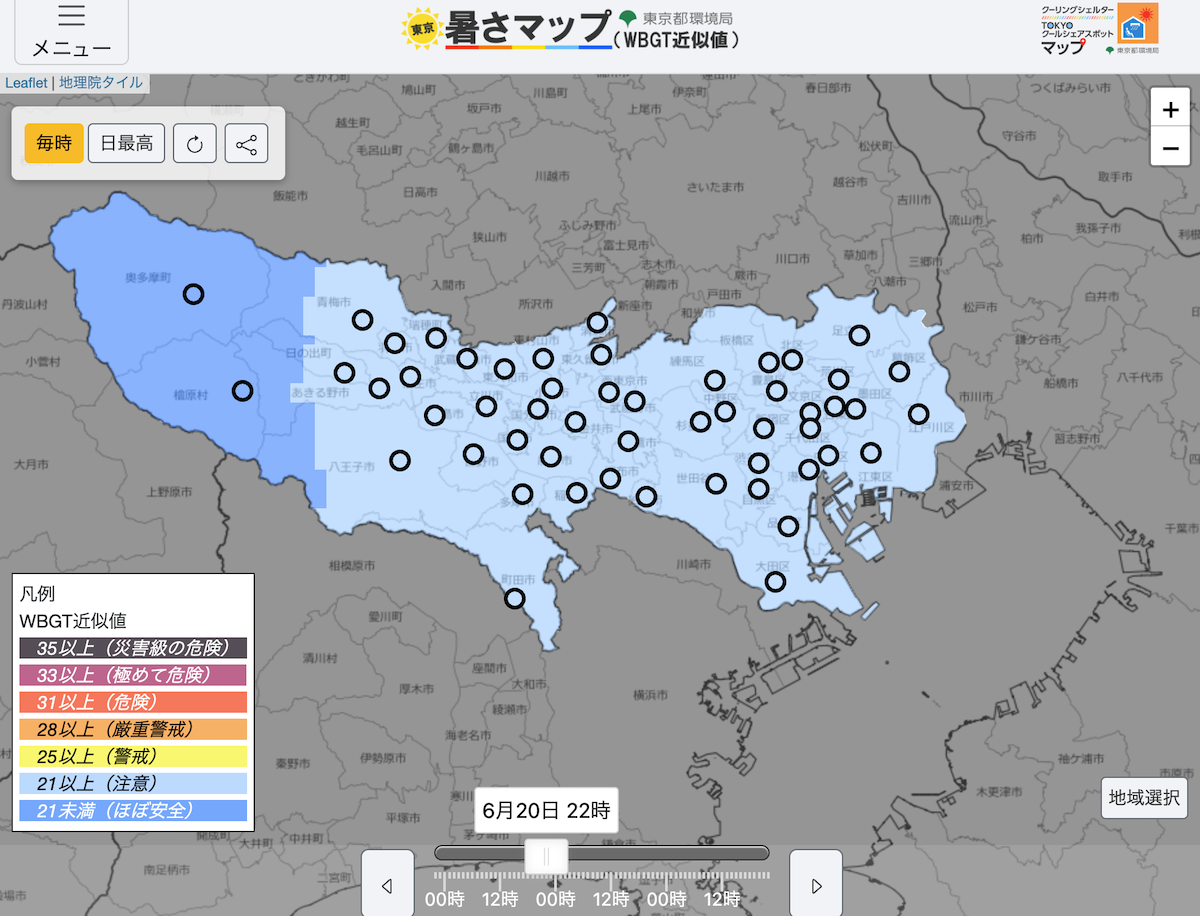Select the 葛飾区 observation point marker

pyautogui.click(x=899, y=372)
